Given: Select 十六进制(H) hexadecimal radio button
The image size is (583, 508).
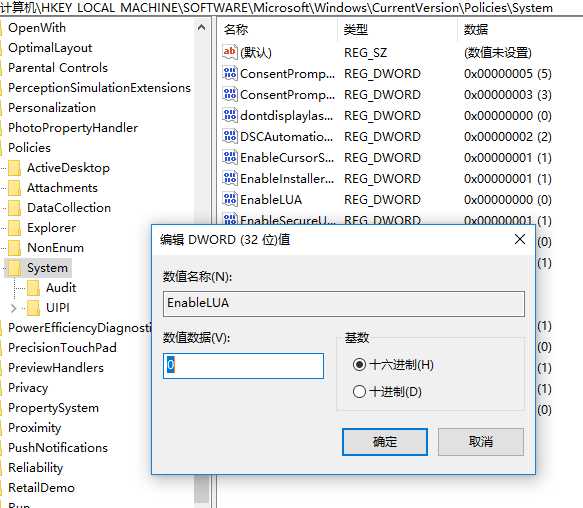Looking at the screenshot, I should coord(359,364).
